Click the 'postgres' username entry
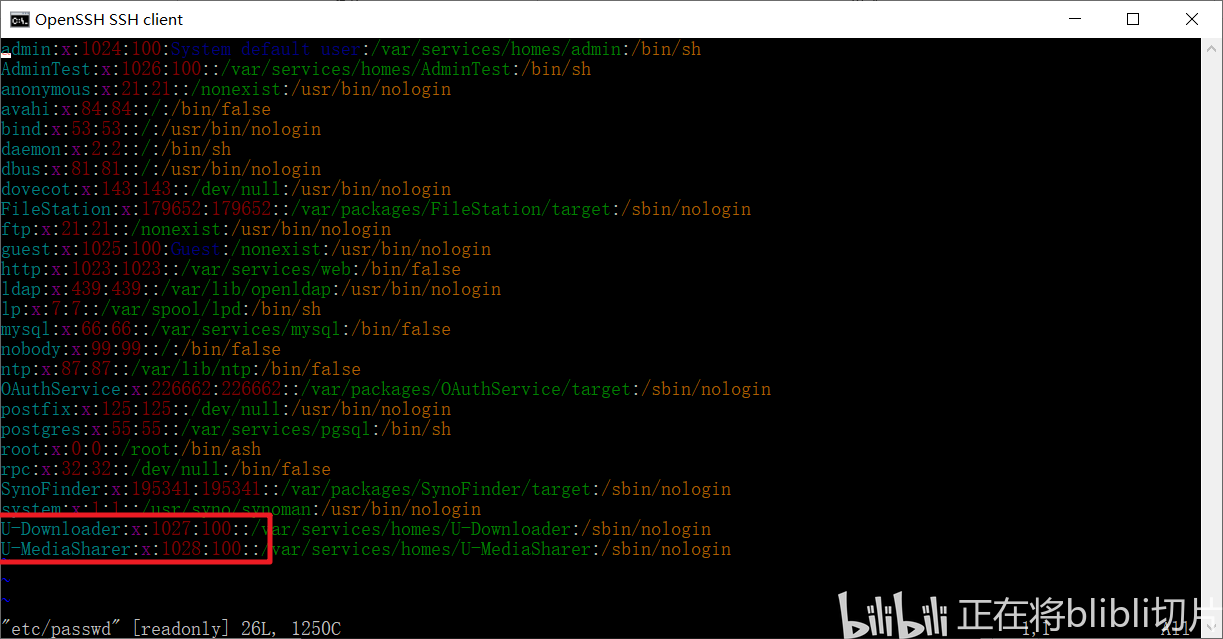This screenshot has height=639, width=1223. (x=40, y=429)
